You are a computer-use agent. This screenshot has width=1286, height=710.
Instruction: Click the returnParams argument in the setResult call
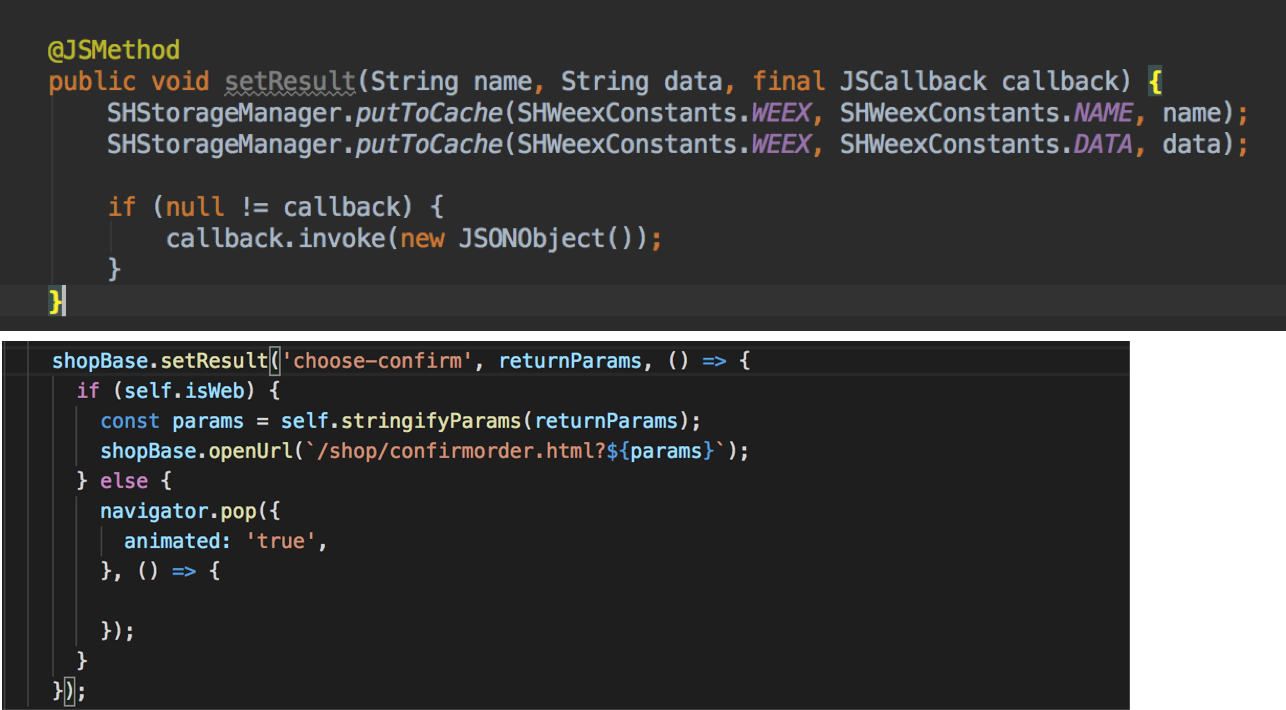point(570,360)
